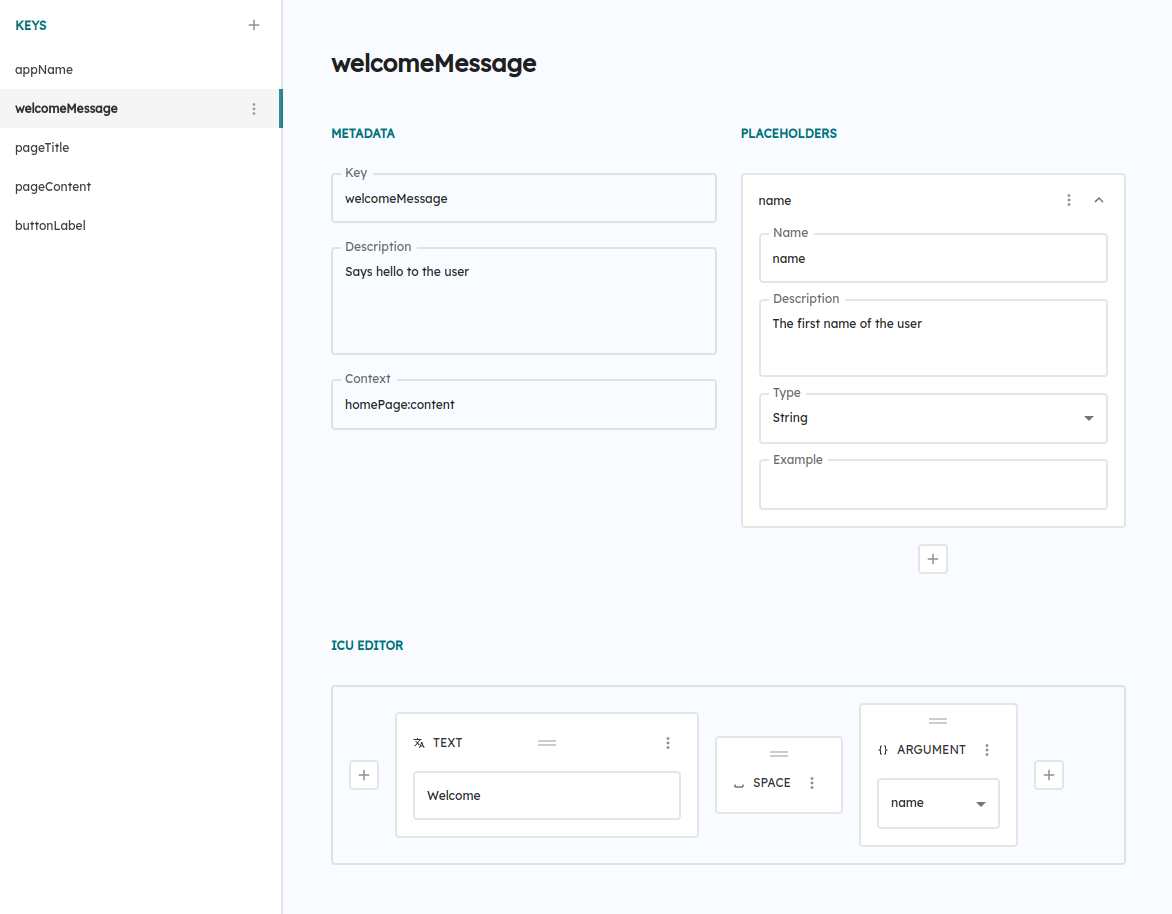
Task: Open the placeholder Type dropdown
Action: click(x=932, y=418)
